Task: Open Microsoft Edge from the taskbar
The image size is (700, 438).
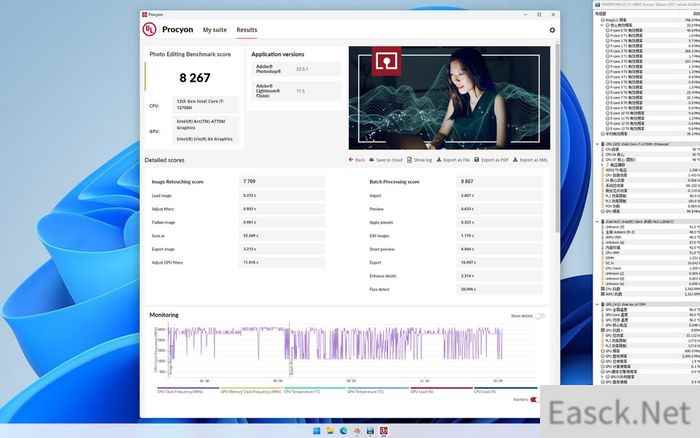Action: pyautogui.click(x=343, y=431)
